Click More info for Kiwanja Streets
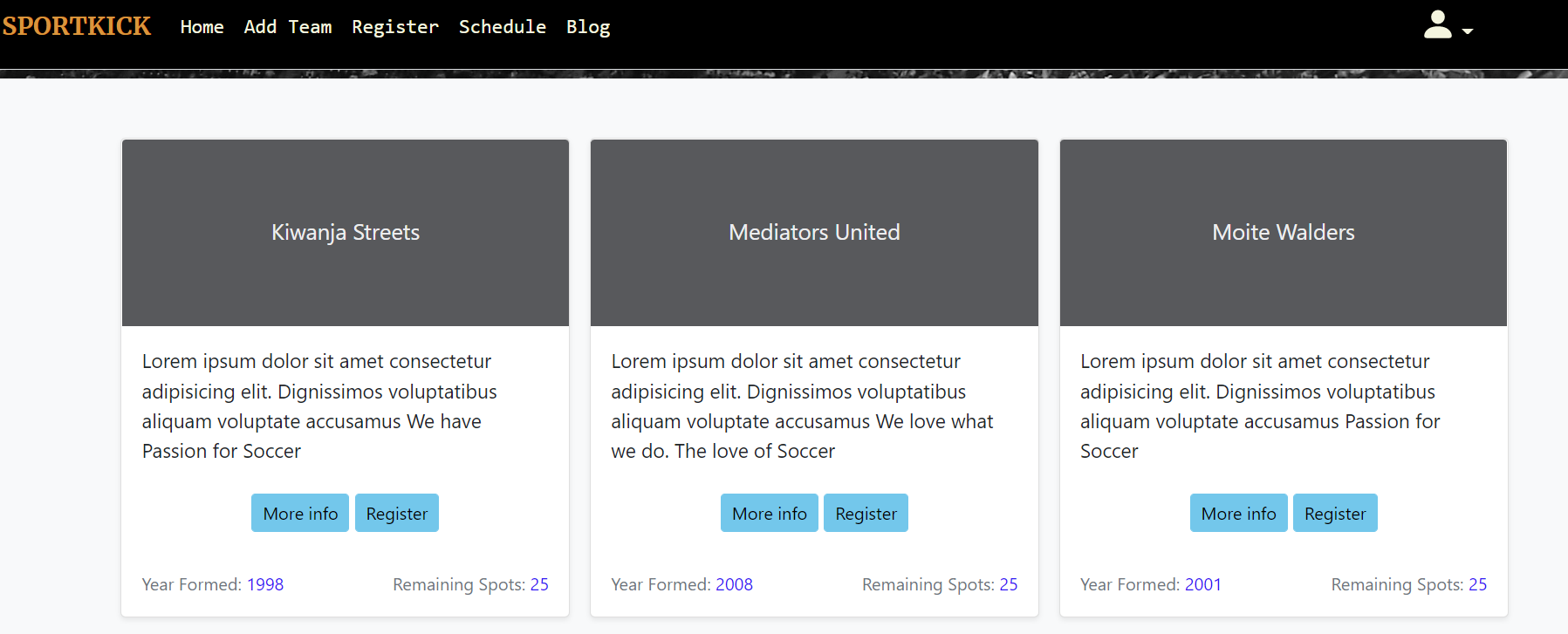This screenshot has width=1568, height=634. pyautogui.click(x=300, y=513)
